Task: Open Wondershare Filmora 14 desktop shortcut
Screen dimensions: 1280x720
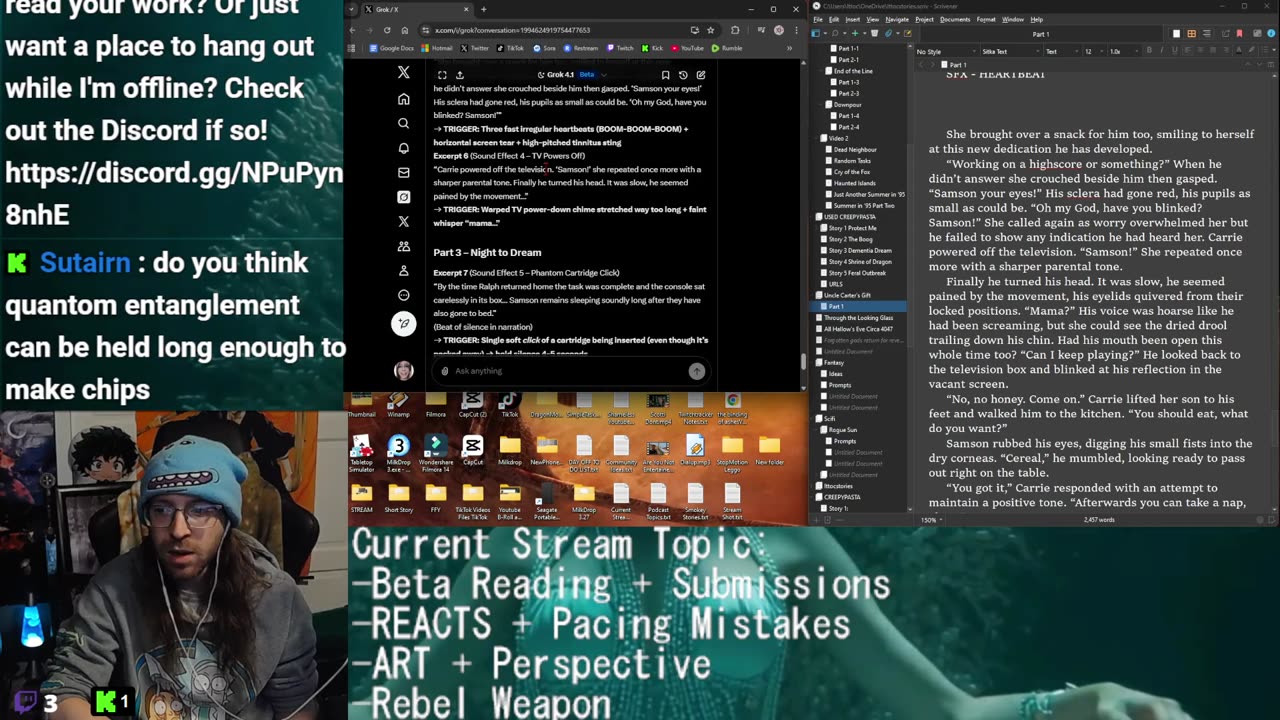Action: [436, 451]
